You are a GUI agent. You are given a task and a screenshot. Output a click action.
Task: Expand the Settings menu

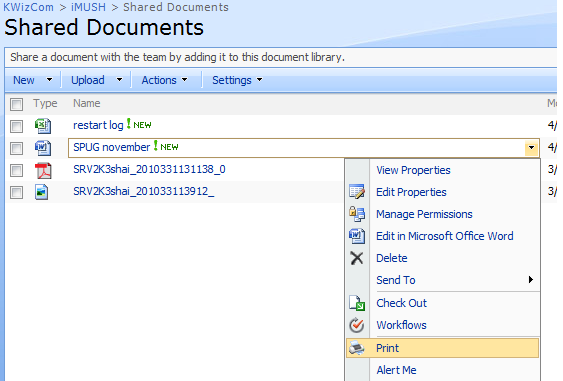pyautogui.click(x=237, y=80)
